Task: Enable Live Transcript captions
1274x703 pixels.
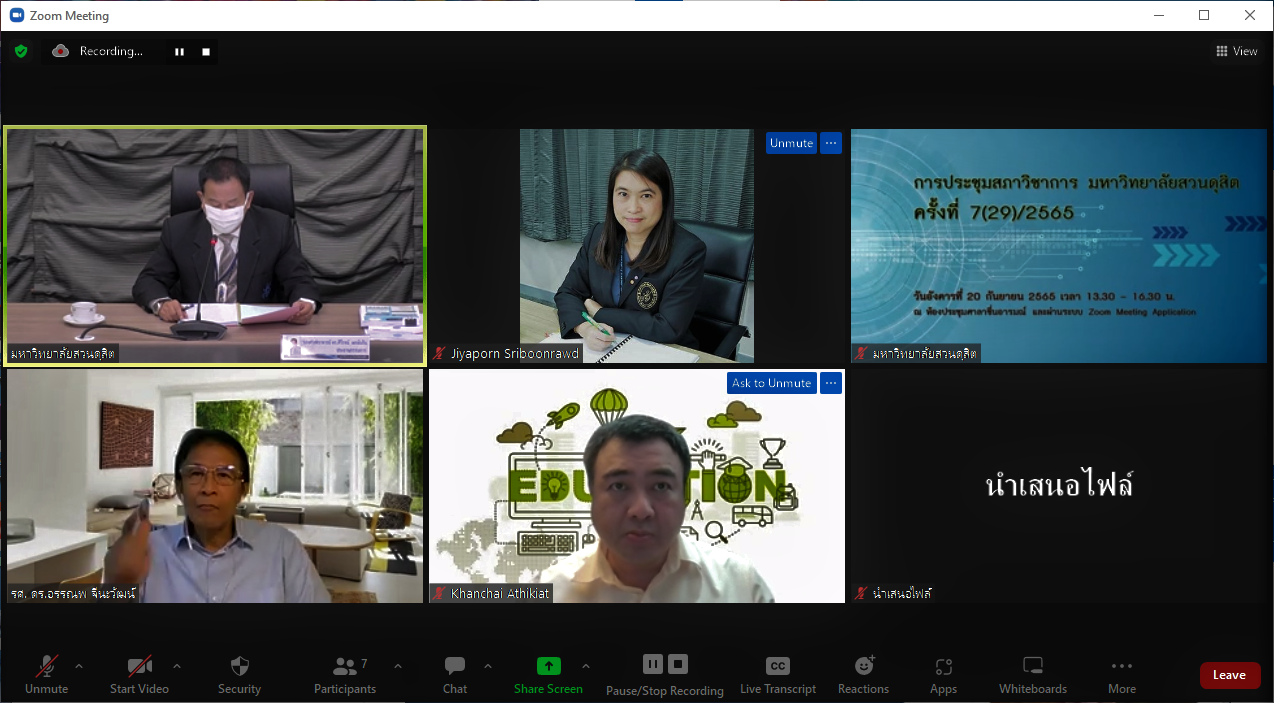Action: [x=777, y=675]
